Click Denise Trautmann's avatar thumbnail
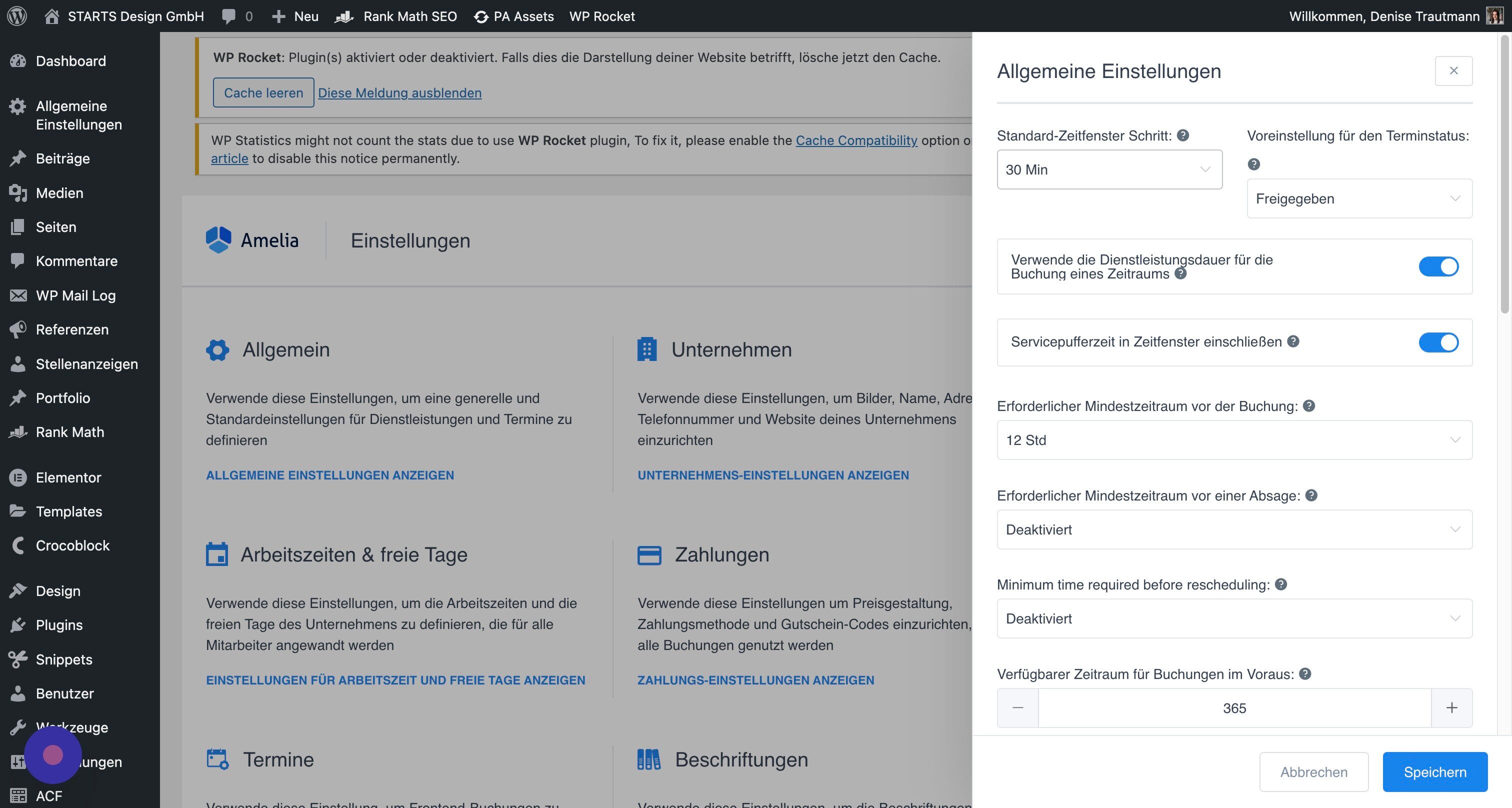 click(1494, 16)
